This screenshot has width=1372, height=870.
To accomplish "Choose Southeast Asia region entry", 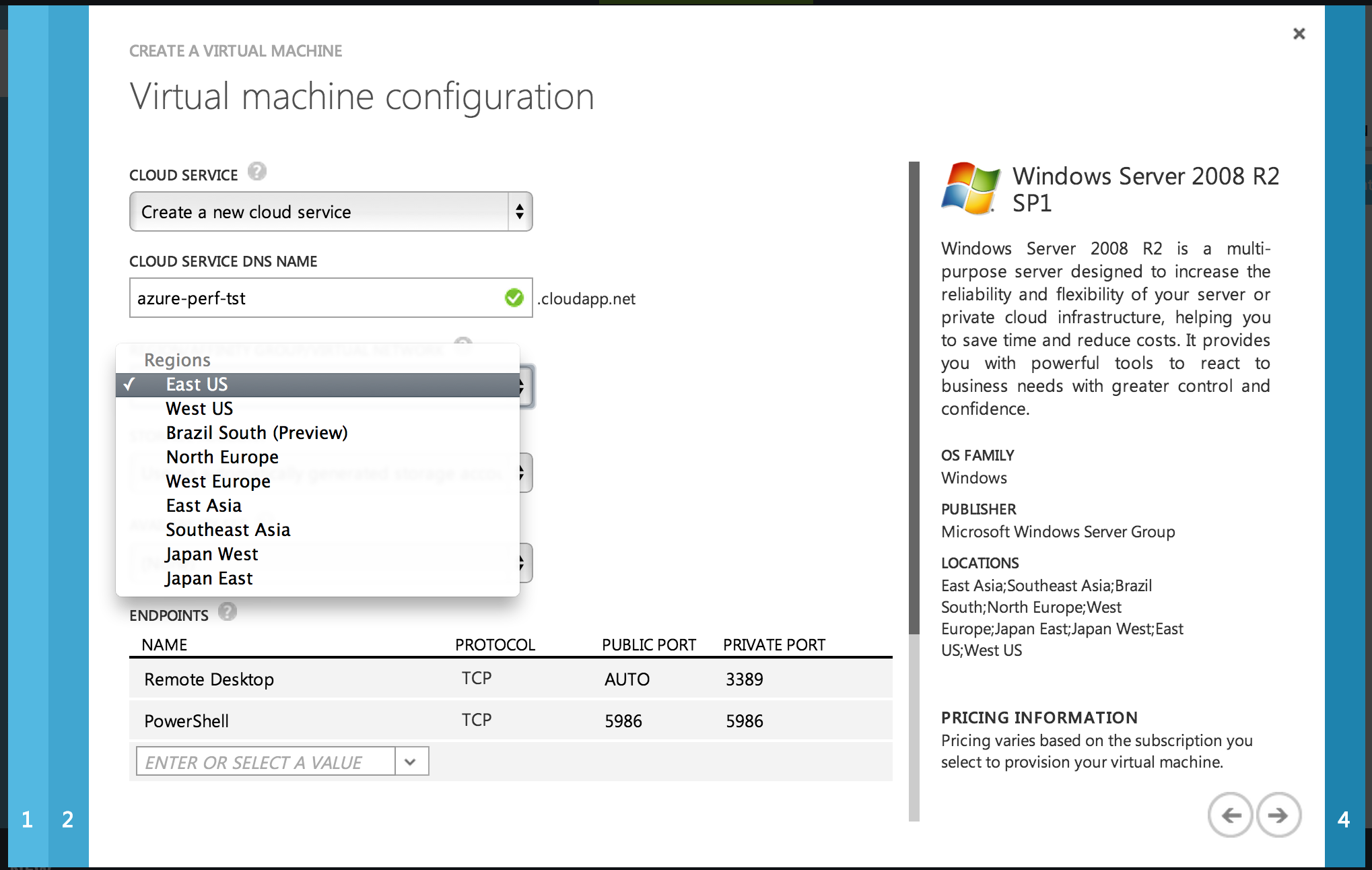I will tap(228, 530).
